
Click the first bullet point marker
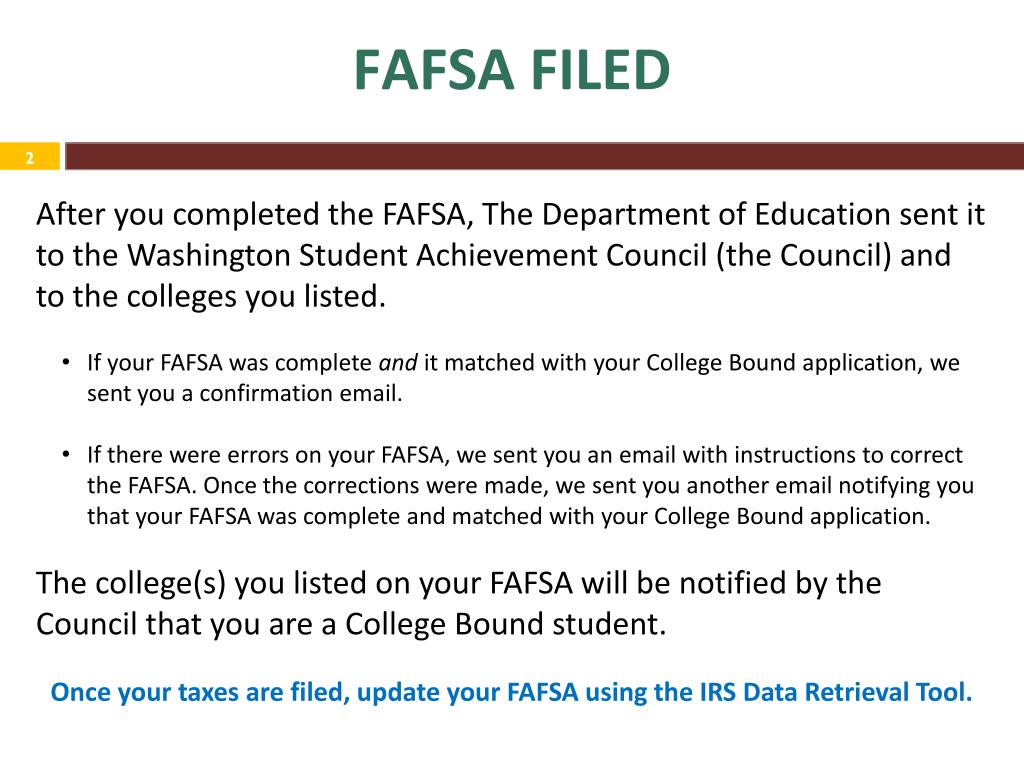[66, 362]
